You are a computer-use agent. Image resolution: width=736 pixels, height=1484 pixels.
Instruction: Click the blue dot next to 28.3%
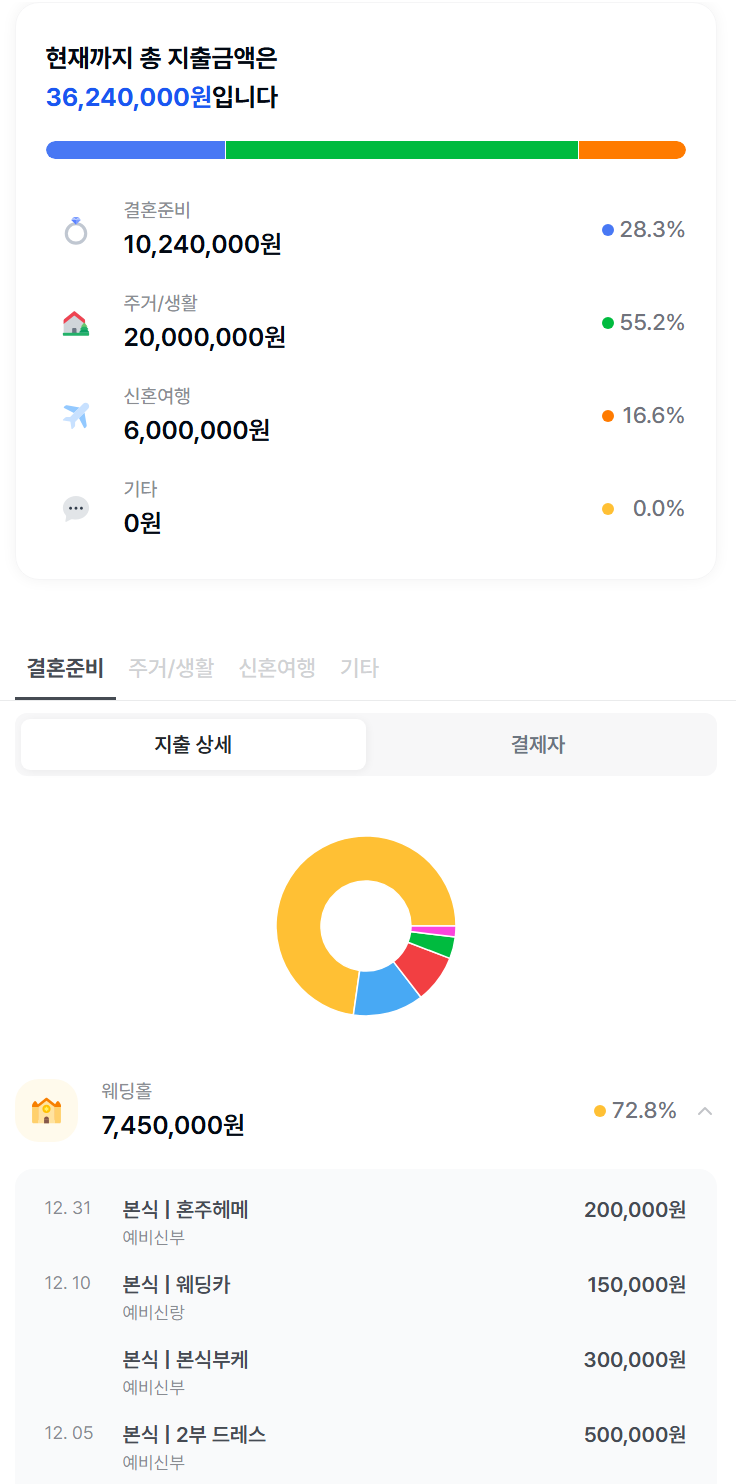point(607,231)
